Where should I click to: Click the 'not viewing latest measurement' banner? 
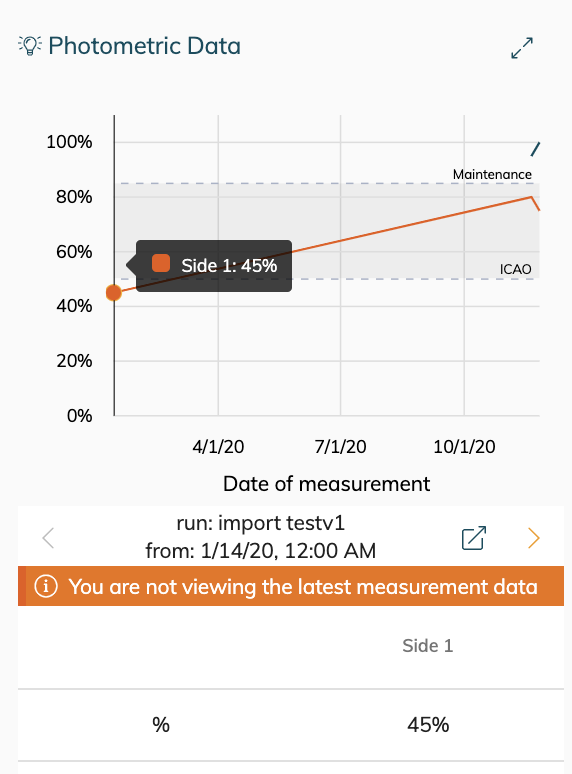click(291, 586)
